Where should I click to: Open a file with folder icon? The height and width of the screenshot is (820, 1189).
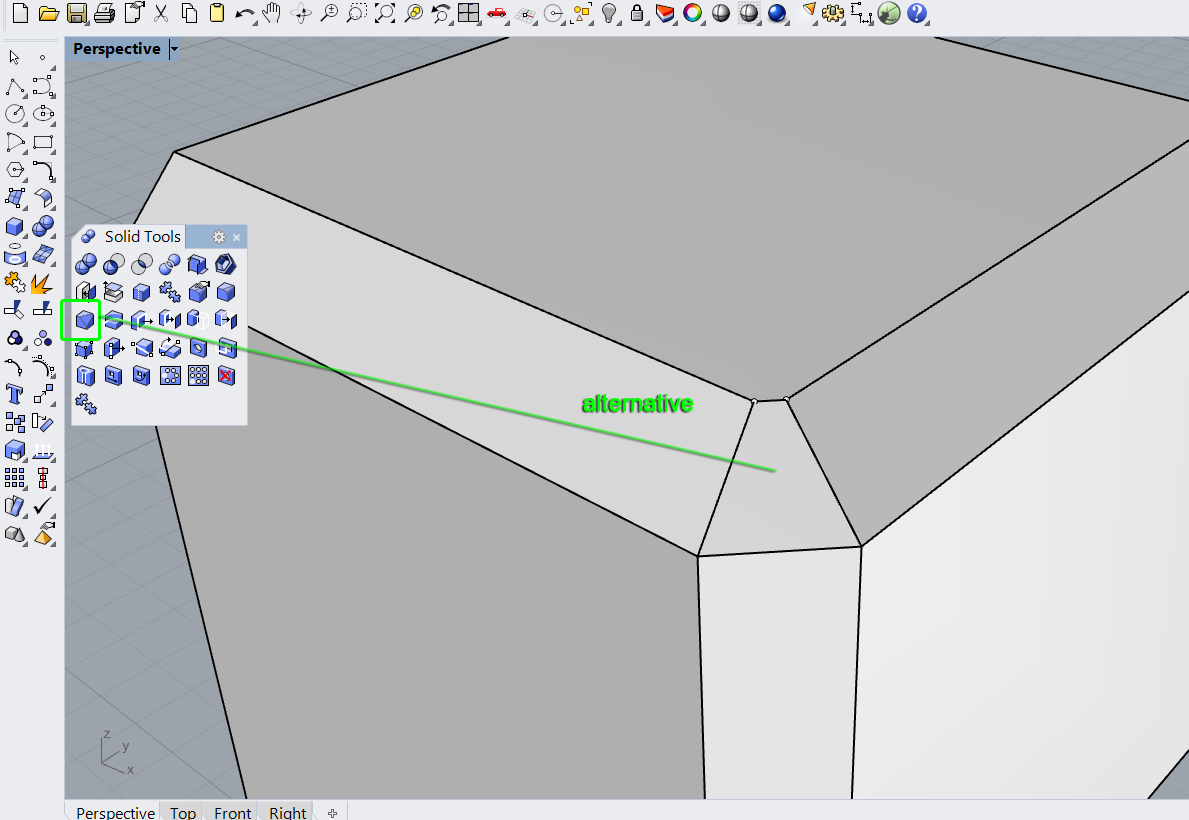click(49, 13)
